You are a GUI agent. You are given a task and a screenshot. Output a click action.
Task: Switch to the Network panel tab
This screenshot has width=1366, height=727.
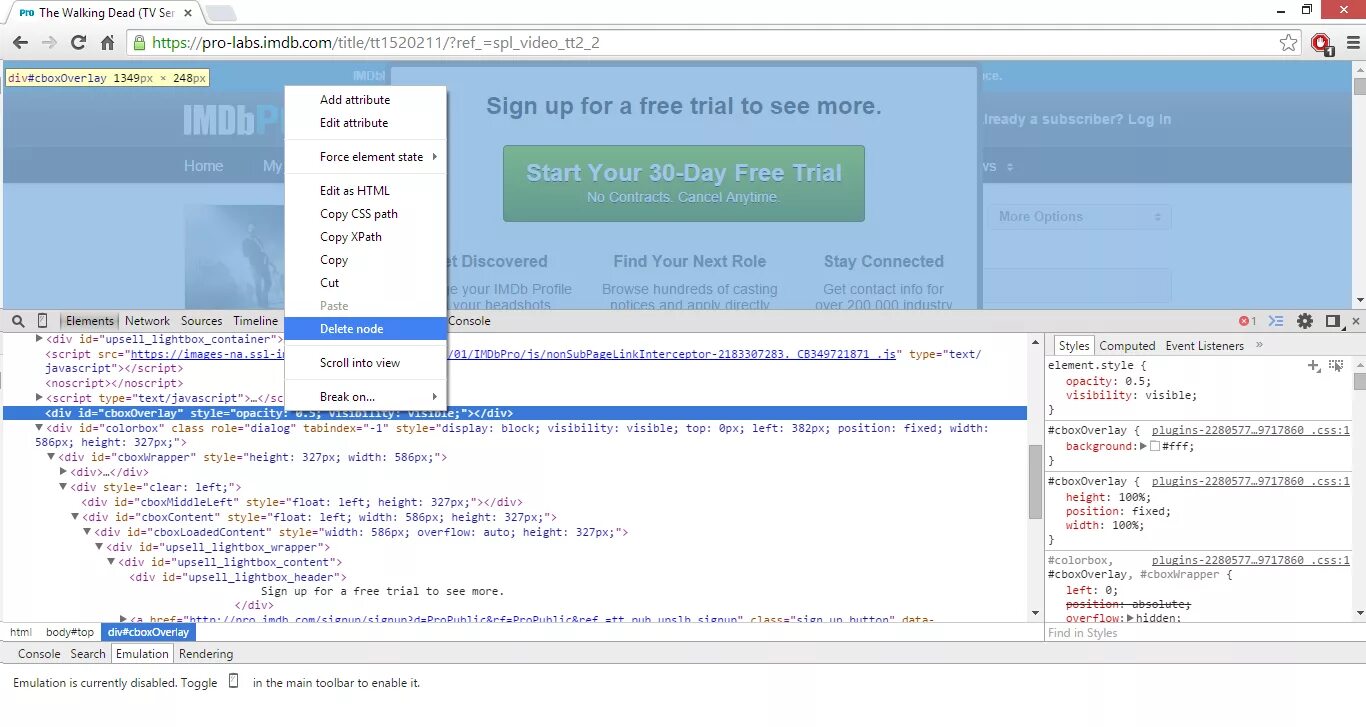pyautogui.click(x=147, y=321)
